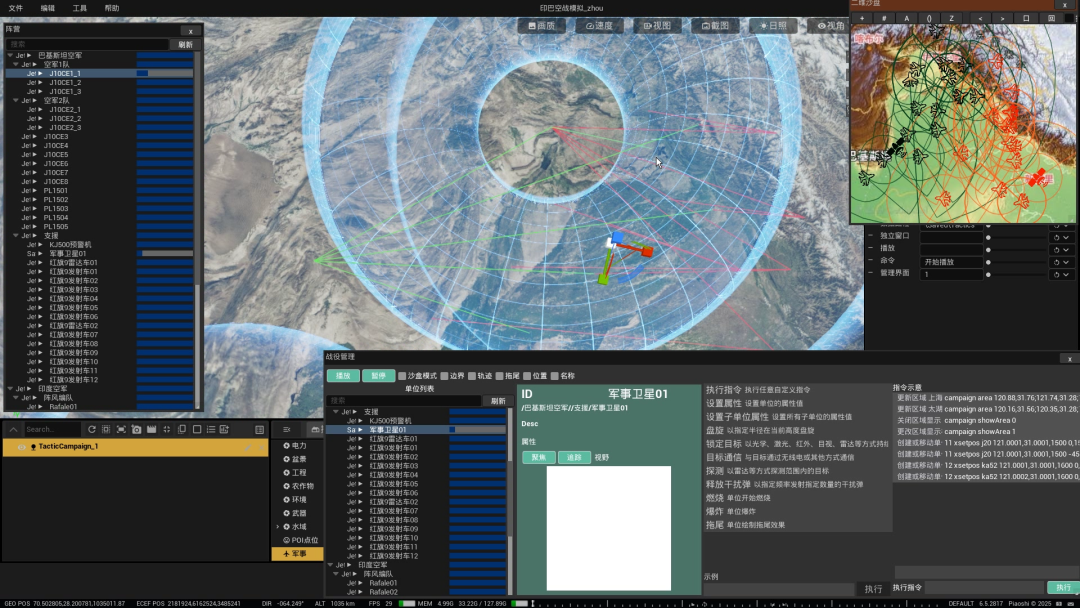Click the A button in 2D sandbox toolbar
1080x608 pixels.
click(x=906, y=19)
